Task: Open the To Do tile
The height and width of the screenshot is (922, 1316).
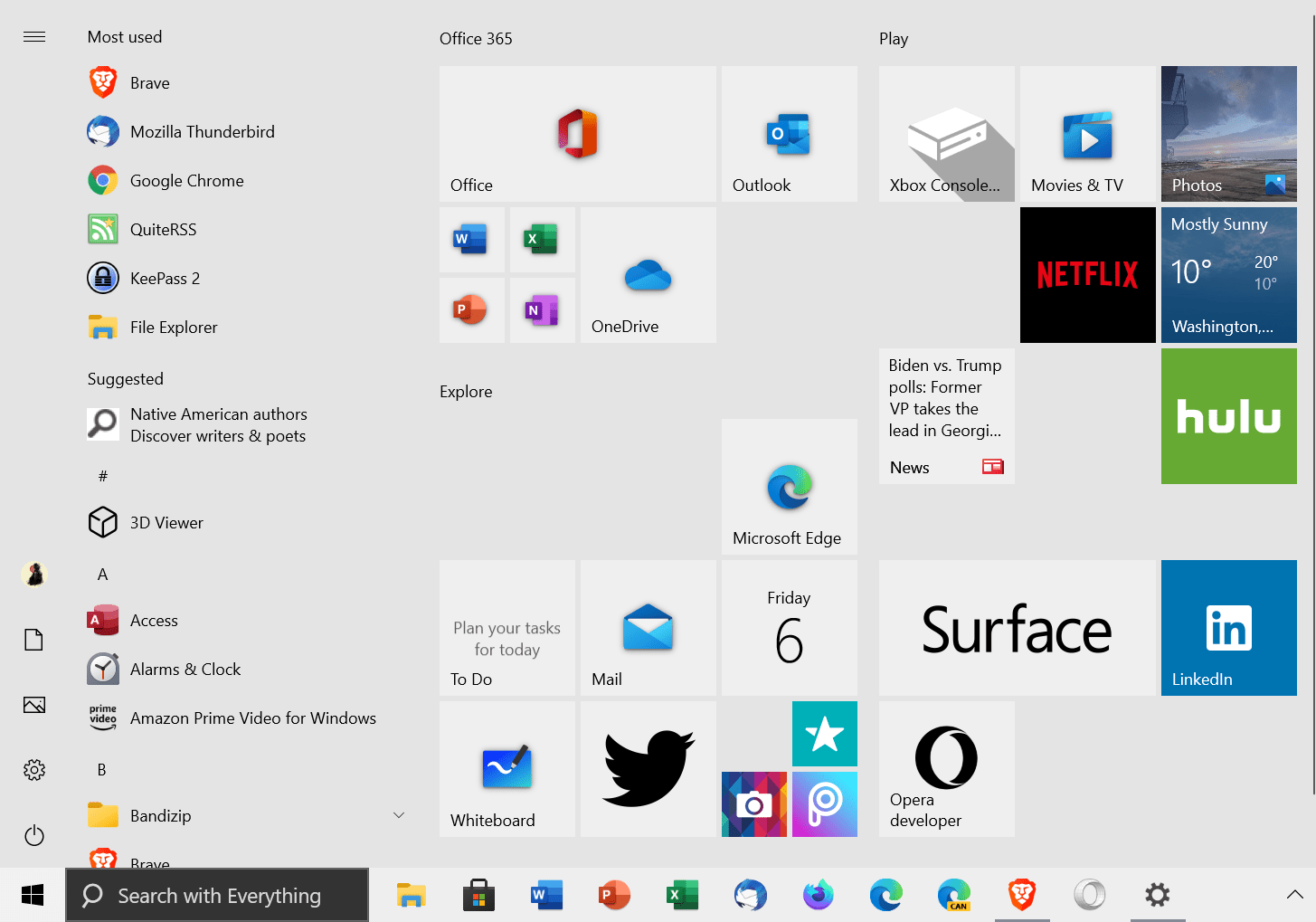Action: [507, 628]
